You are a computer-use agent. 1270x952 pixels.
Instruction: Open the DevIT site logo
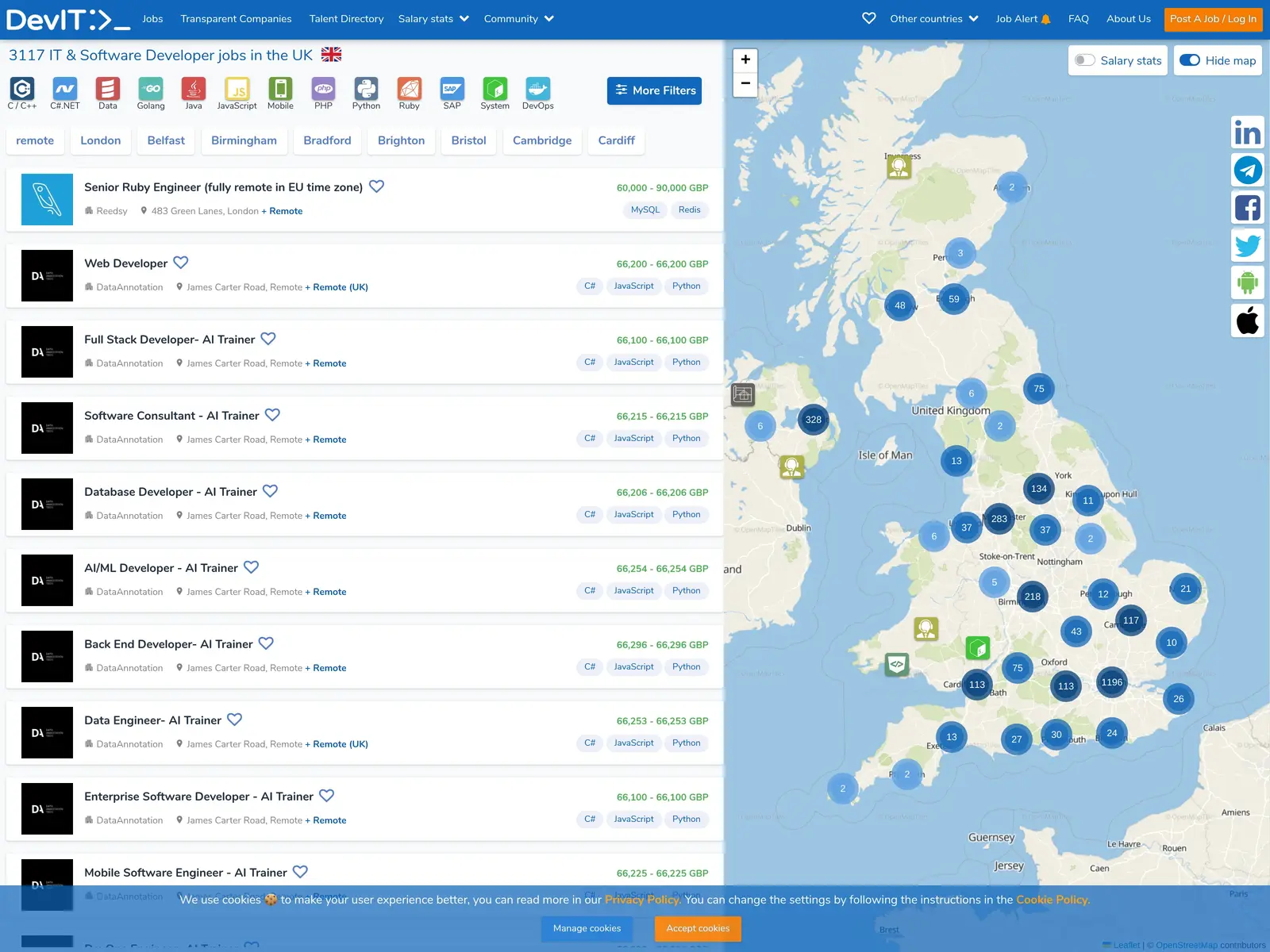67,19
